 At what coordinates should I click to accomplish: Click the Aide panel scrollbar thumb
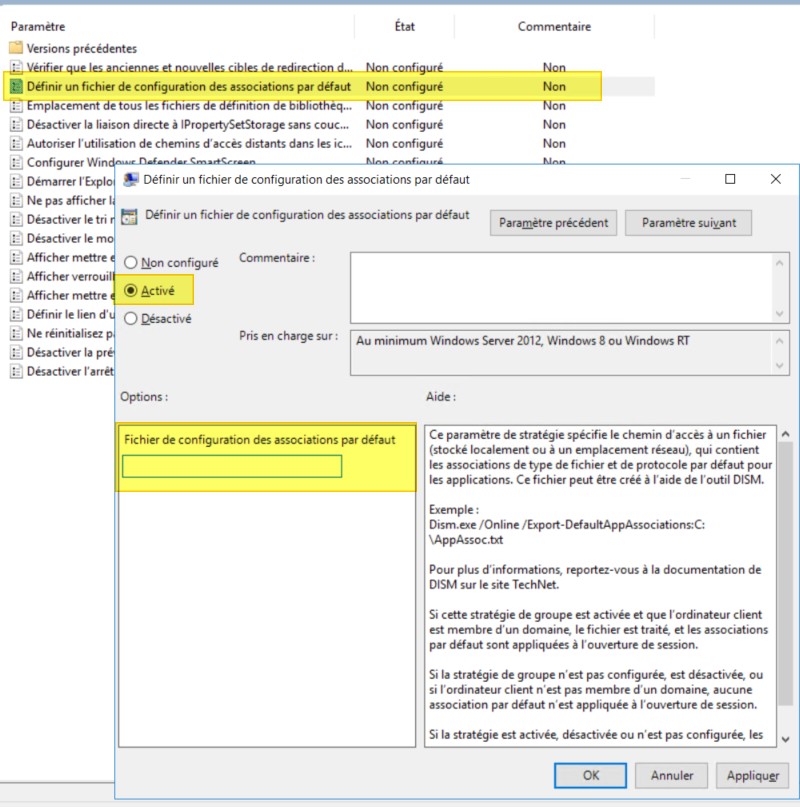click(785, 573)
